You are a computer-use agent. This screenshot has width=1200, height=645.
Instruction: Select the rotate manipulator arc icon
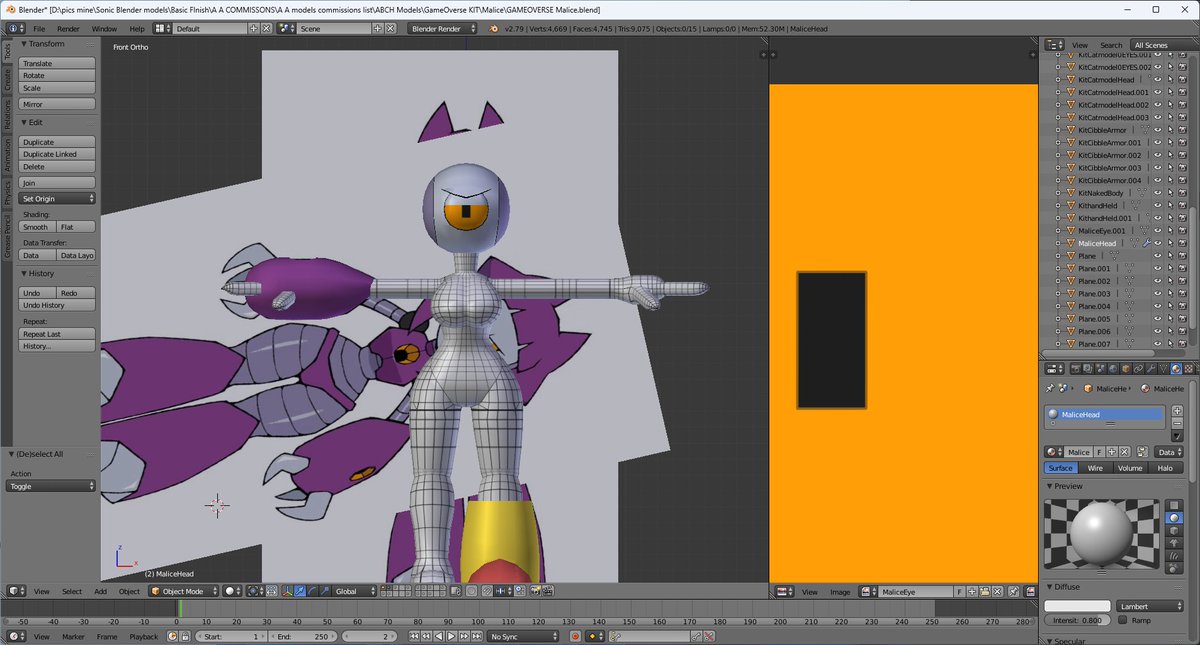tap(313, 591)
